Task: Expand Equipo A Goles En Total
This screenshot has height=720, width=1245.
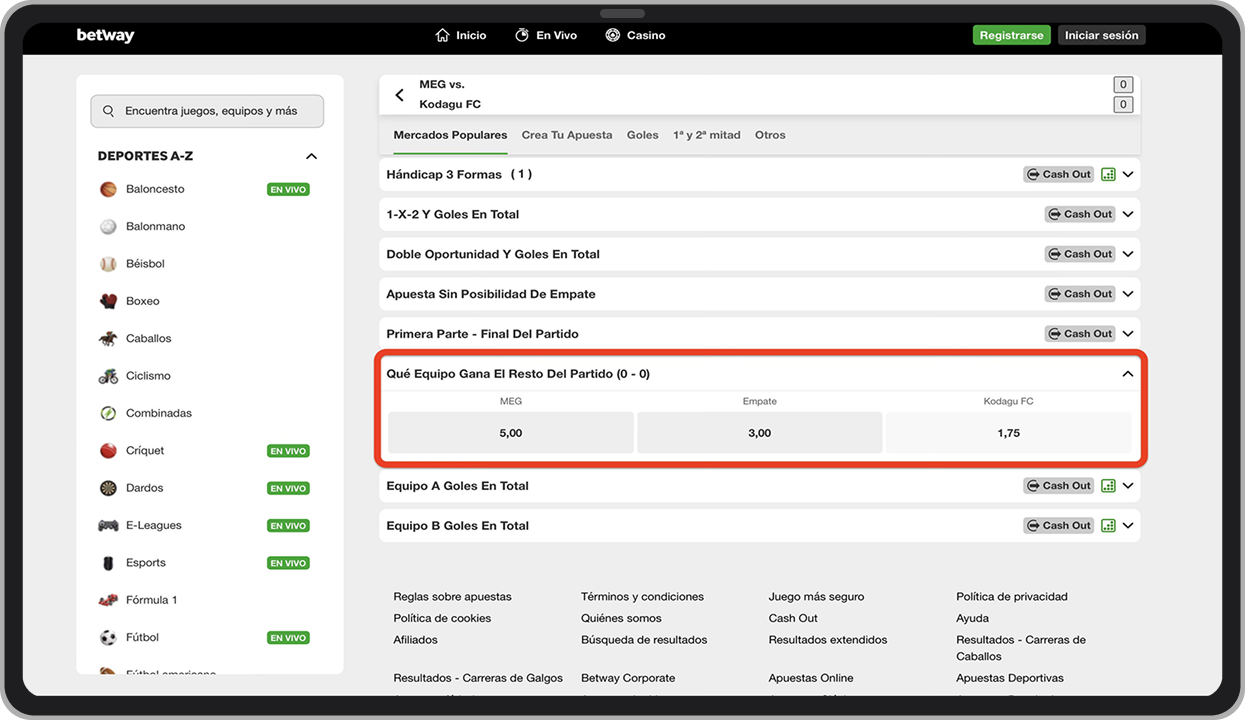Action: pos(1128,486)
